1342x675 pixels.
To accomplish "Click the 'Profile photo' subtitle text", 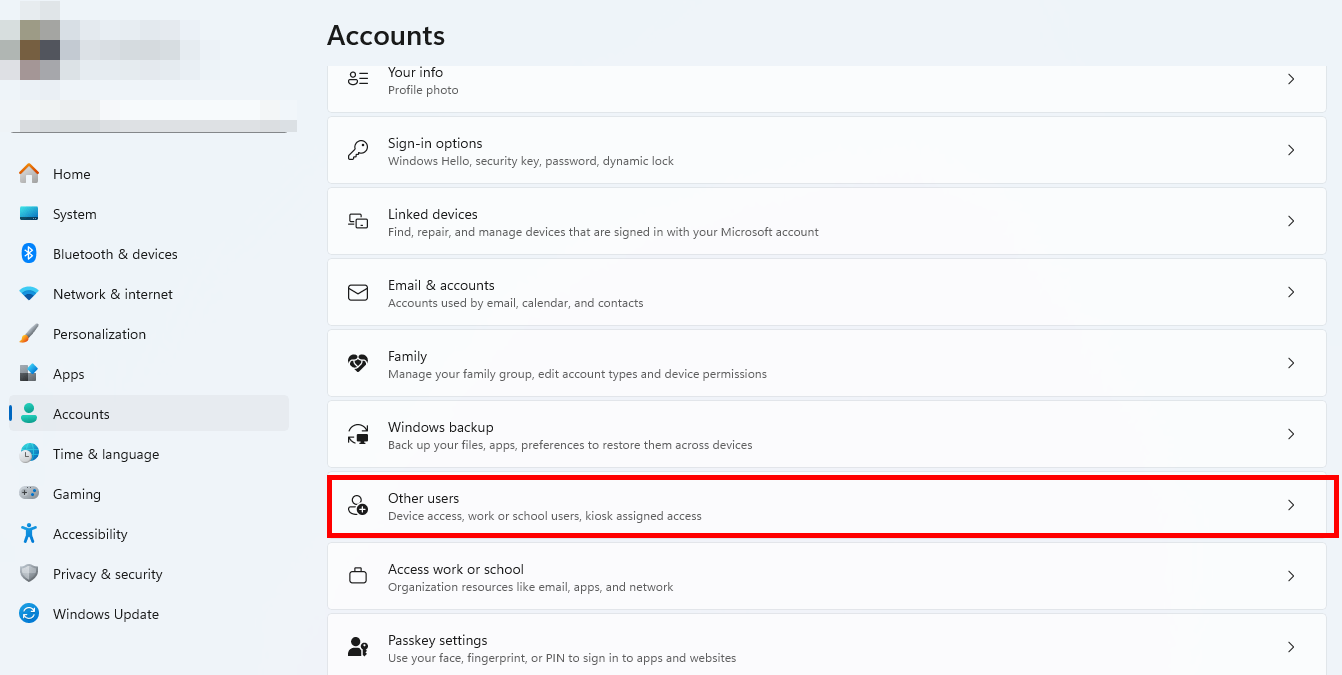I will point(423,90).
